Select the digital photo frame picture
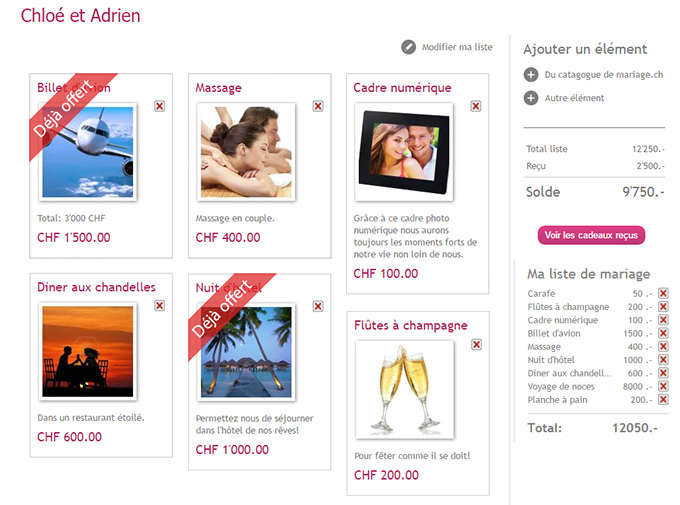This screenshot has width=680, height=505. pos(404,152)
